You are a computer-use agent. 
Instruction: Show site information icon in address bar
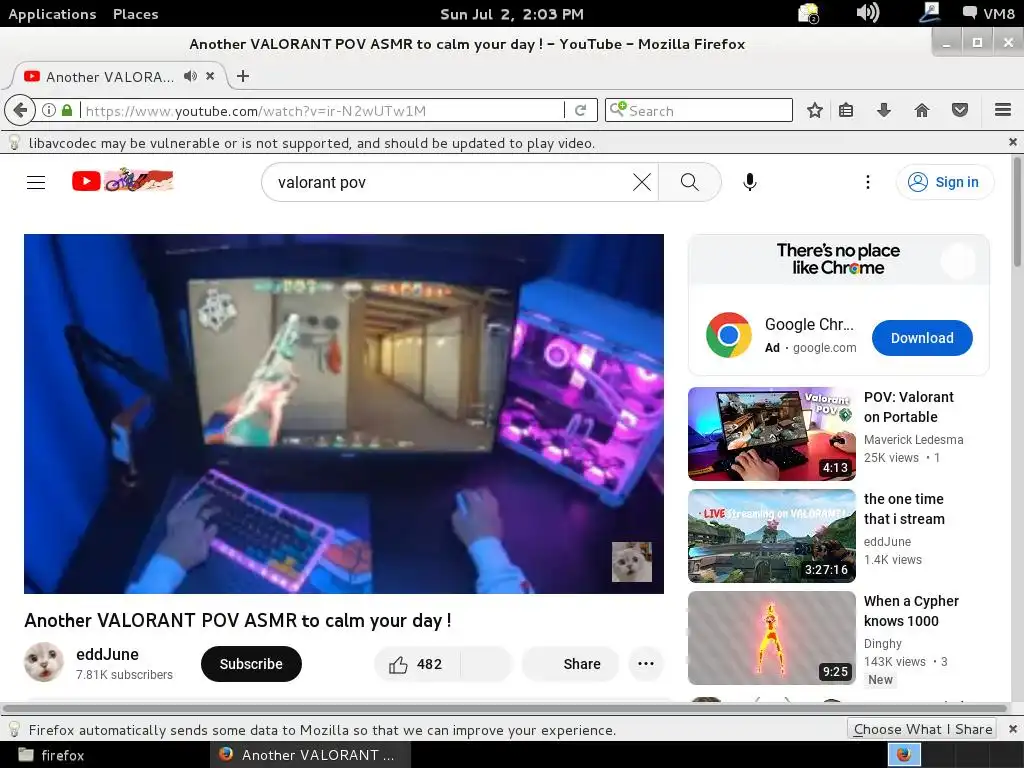48,110
